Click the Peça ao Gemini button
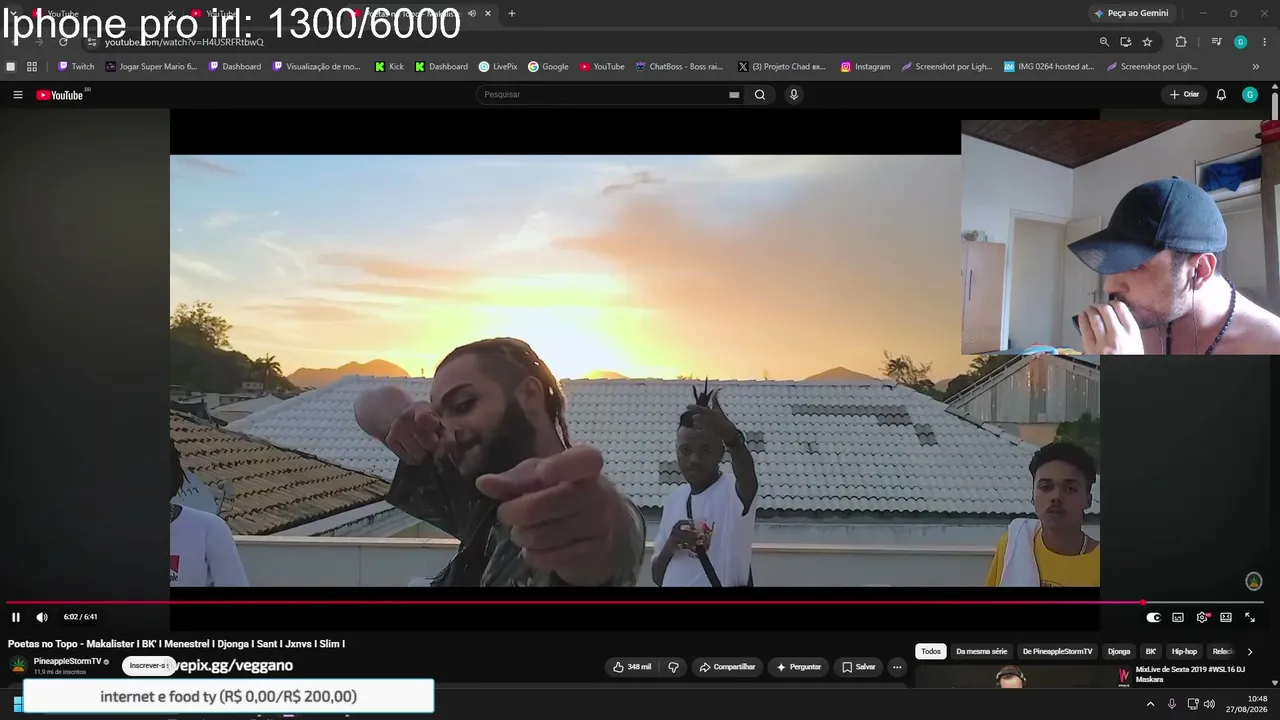 [x=1131, y=13]
